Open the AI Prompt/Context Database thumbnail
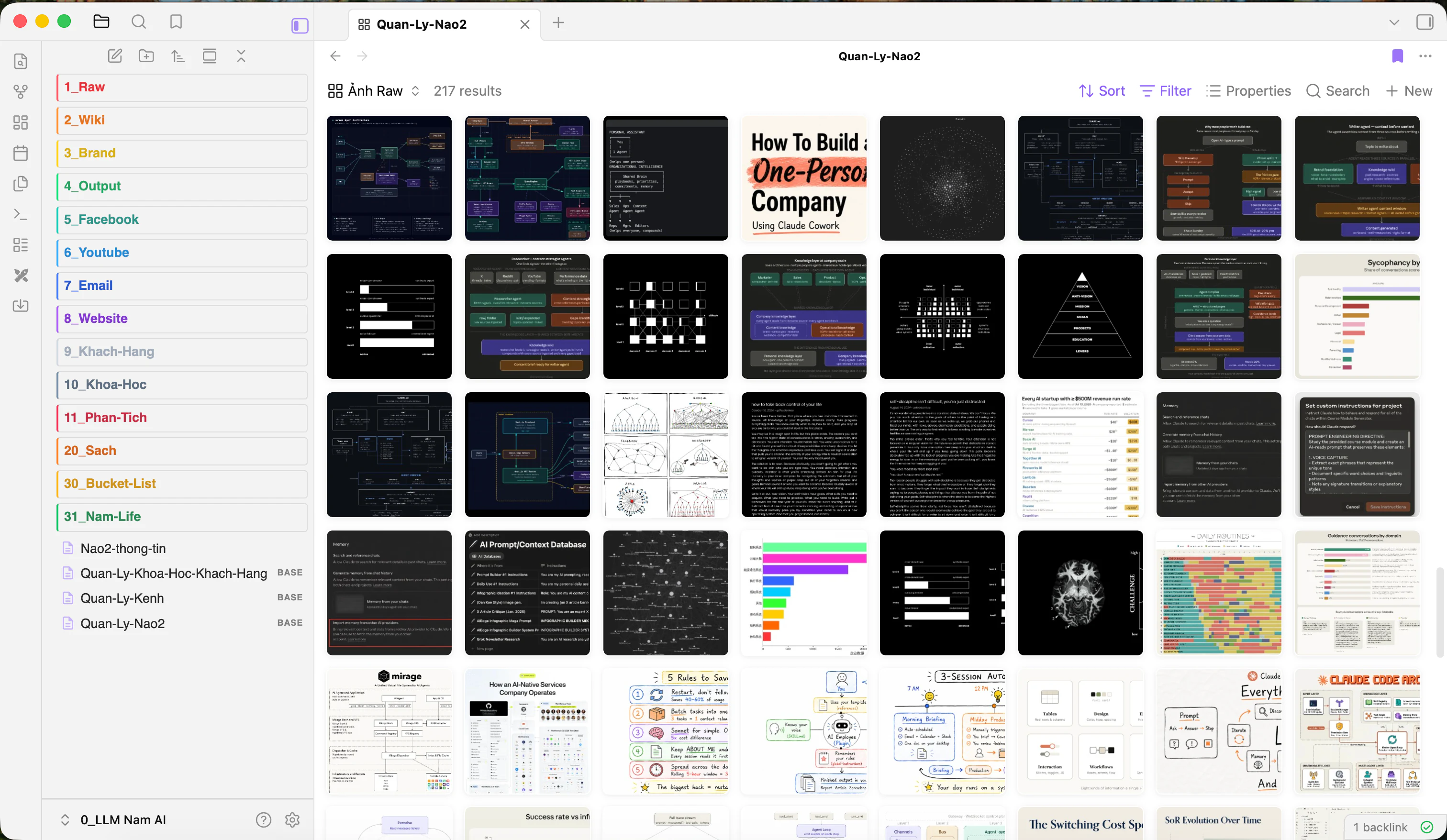 [x=527, y=593]
